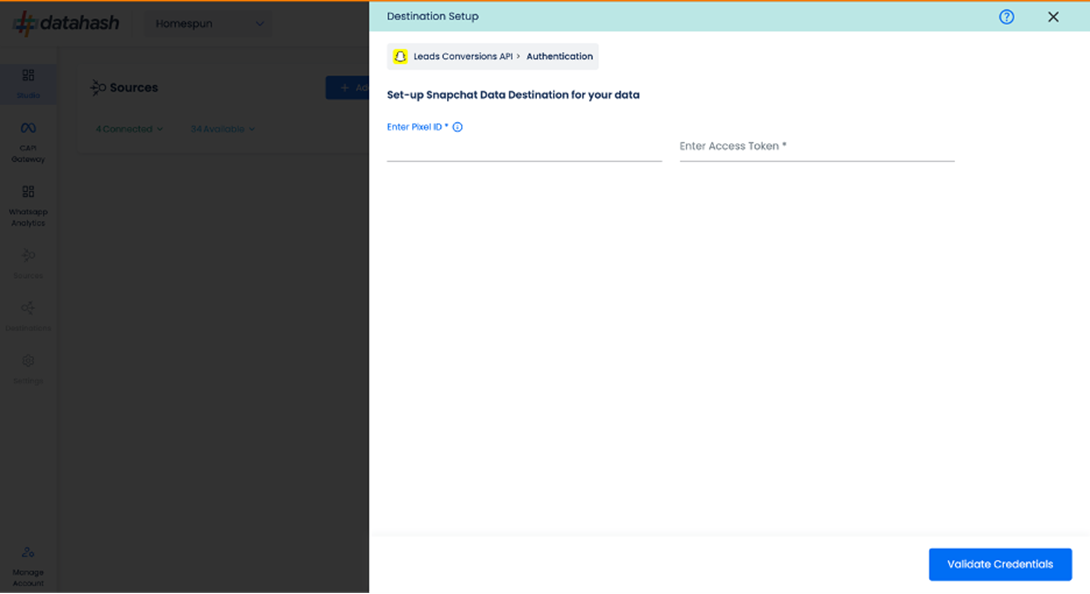Open CAPI Gateway in the sidebar
The image size is (1090, 594).
click(29, 142)
